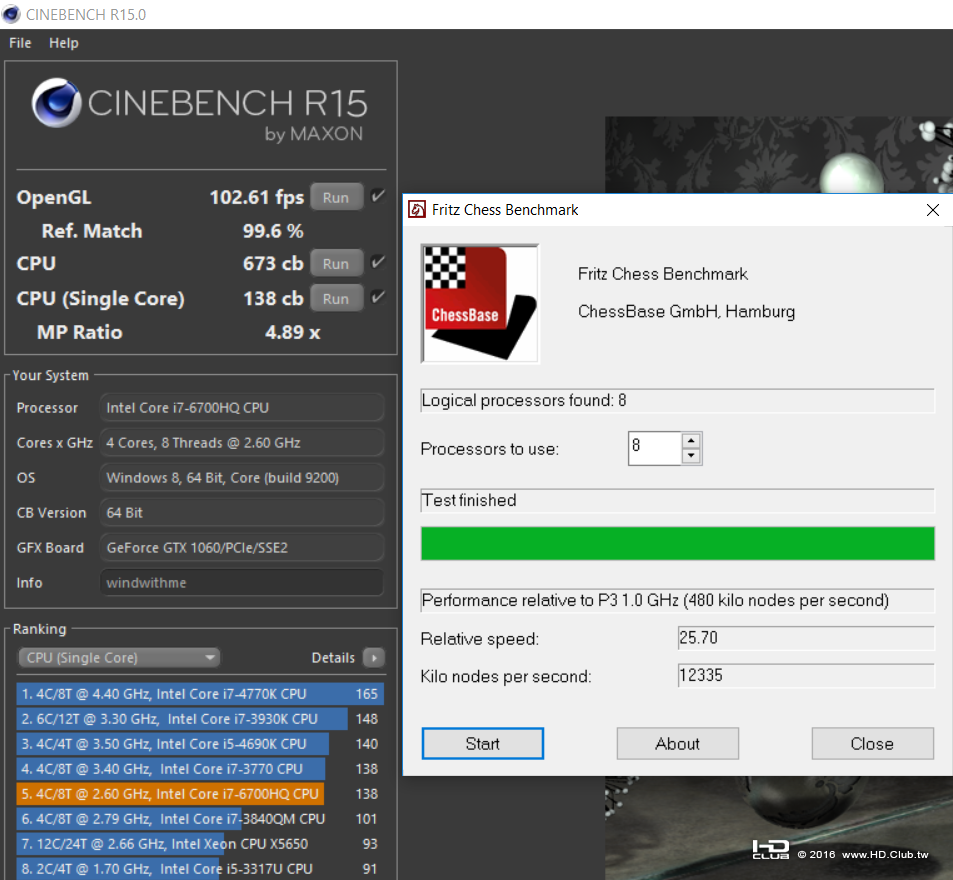The width and height of the screenshot is (953, 880).
Task: Click the ChessBase logo image
Action: tap(480, 304)
